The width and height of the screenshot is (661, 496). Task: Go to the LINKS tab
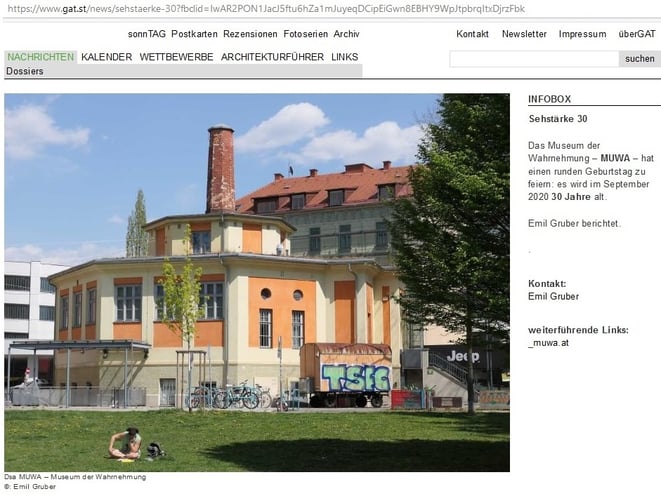344,57
